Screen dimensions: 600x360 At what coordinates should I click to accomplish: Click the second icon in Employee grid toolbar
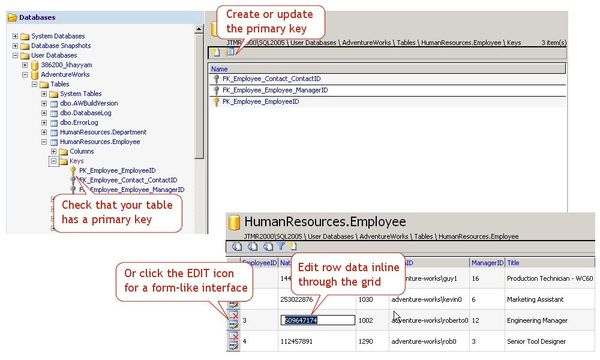(253, 246)
